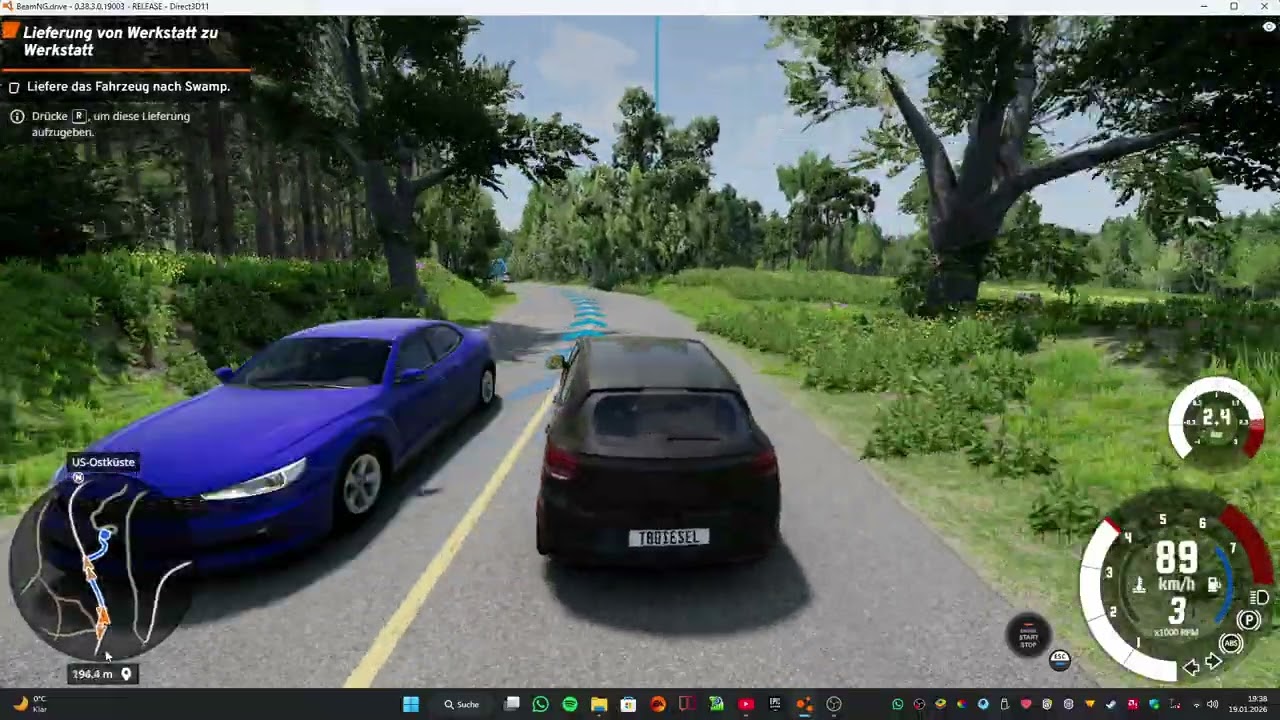Click the Wi-Fi network tray icon
Image resolution: width=1280 pixels, height=720 pixels.
[1197, 704]
